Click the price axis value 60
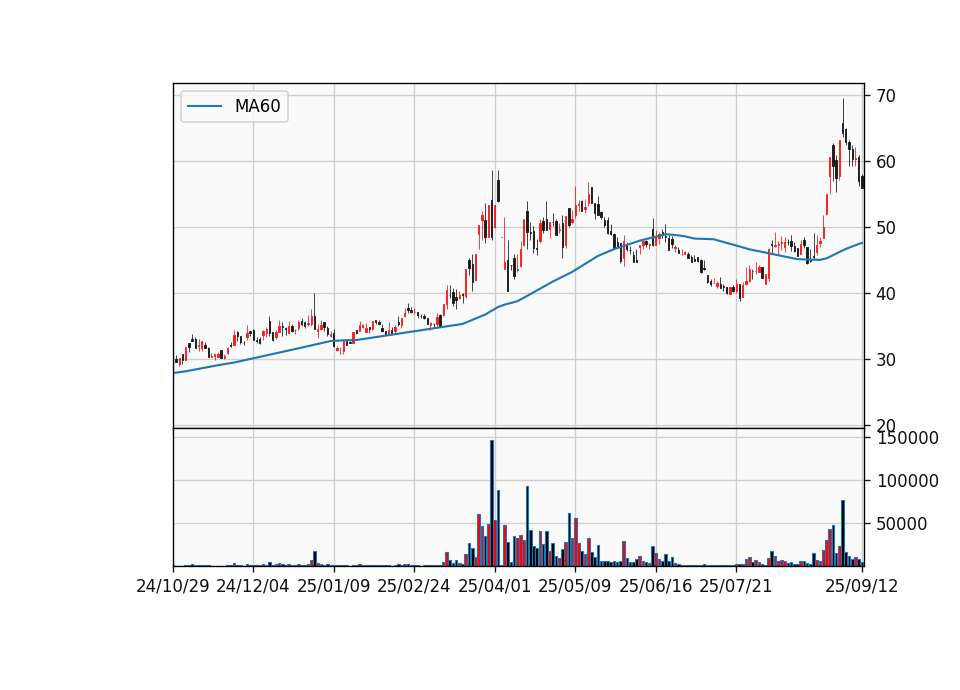Image resolution: width=960 pixels, height=690 pixels. (x=886, y=162)
